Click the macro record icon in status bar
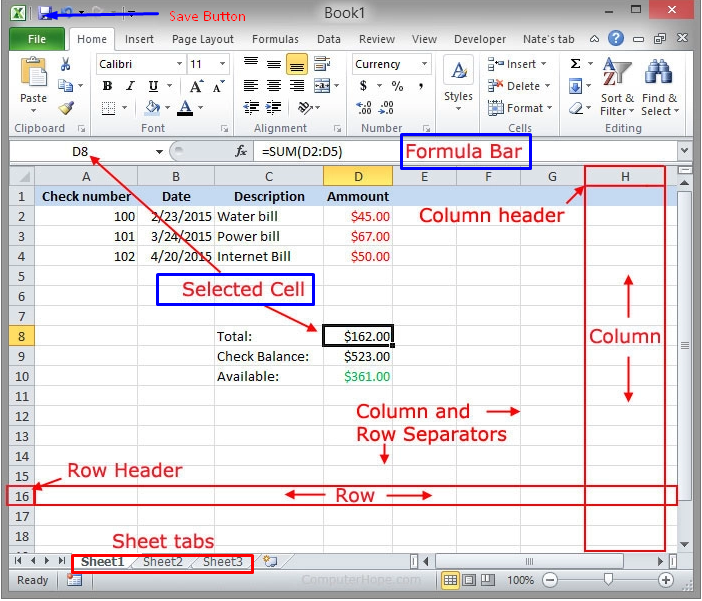 74,580
